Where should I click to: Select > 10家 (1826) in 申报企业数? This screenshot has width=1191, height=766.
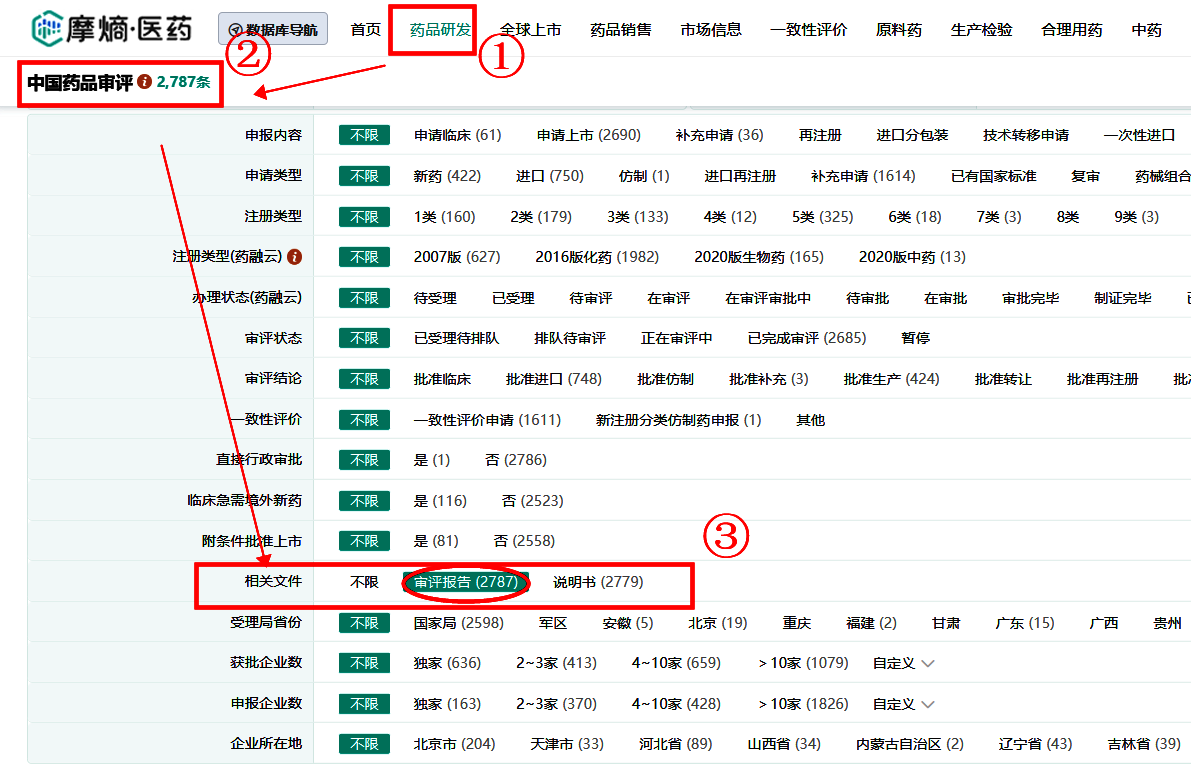coord(803,704)
